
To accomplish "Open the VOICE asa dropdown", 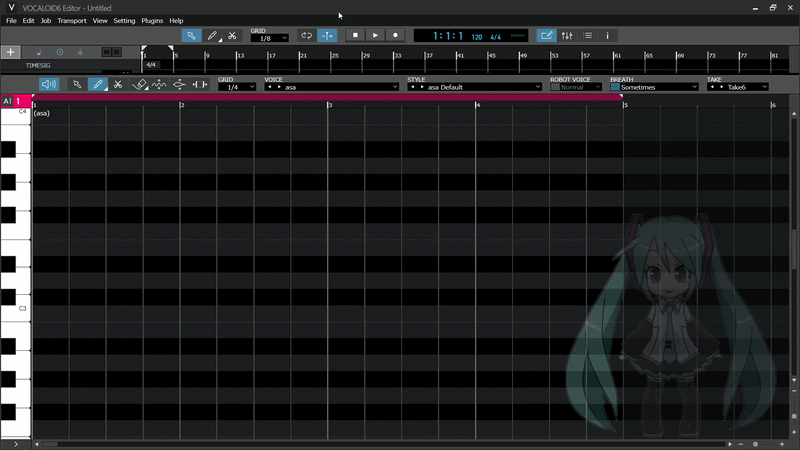I will (x=332, y=87).
